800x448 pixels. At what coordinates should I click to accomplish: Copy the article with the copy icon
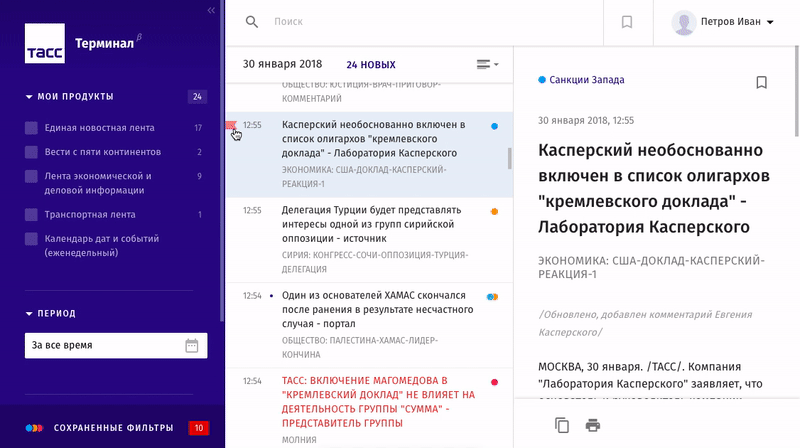[562, 425]
